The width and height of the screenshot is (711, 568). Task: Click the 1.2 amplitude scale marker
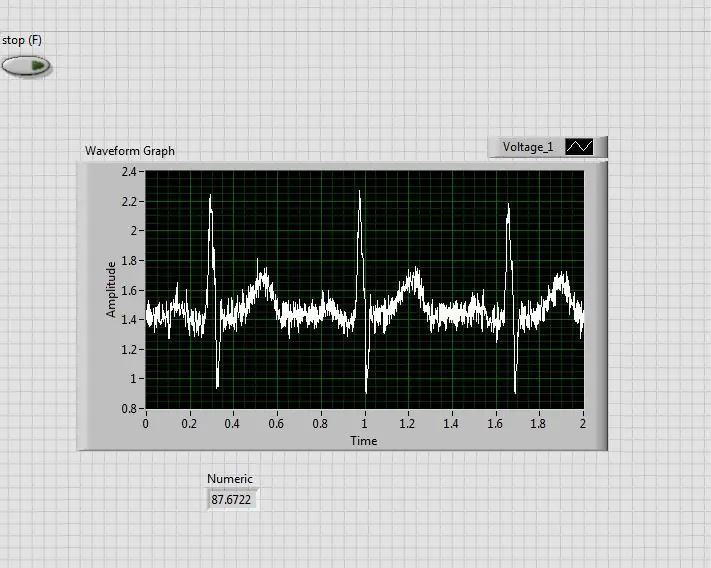pyautogui.click(x=129, y=350)
